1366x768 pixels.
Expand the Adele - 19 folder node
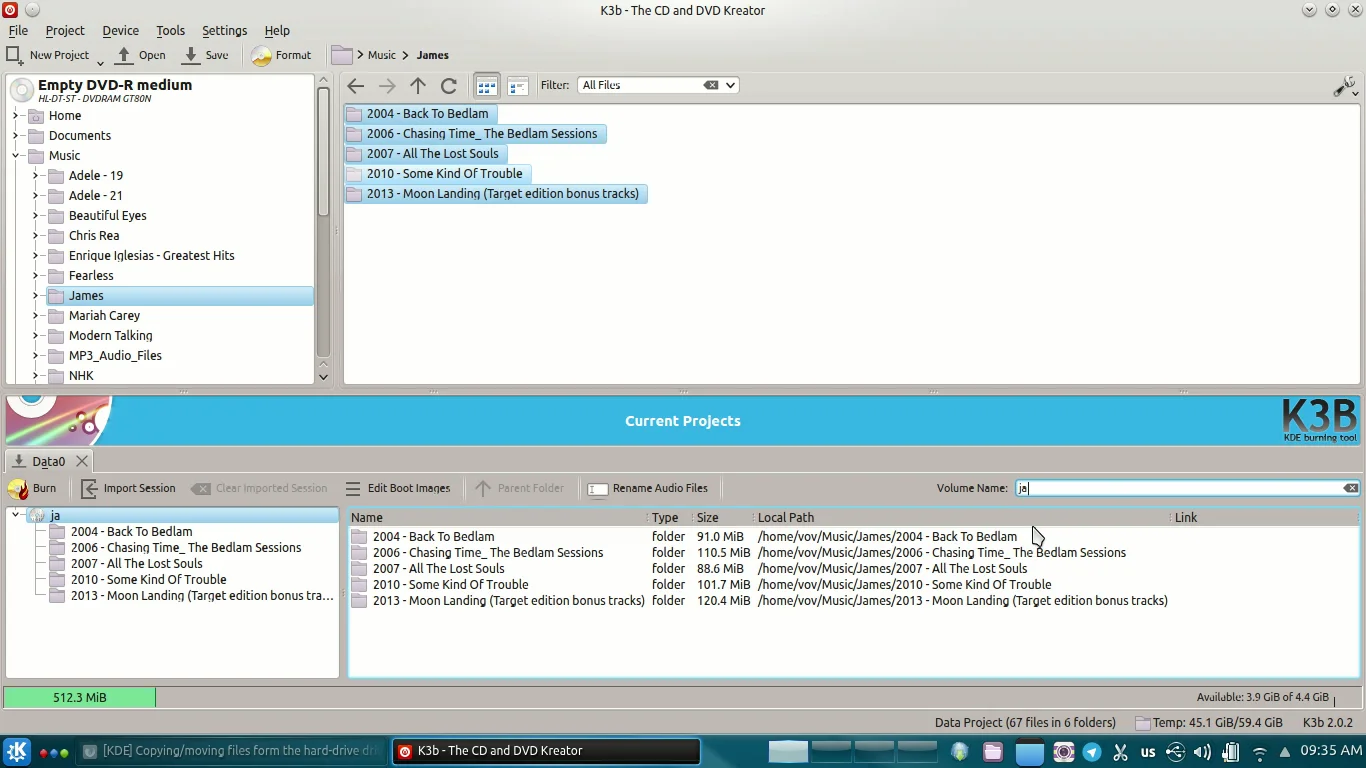coord(35,175)
